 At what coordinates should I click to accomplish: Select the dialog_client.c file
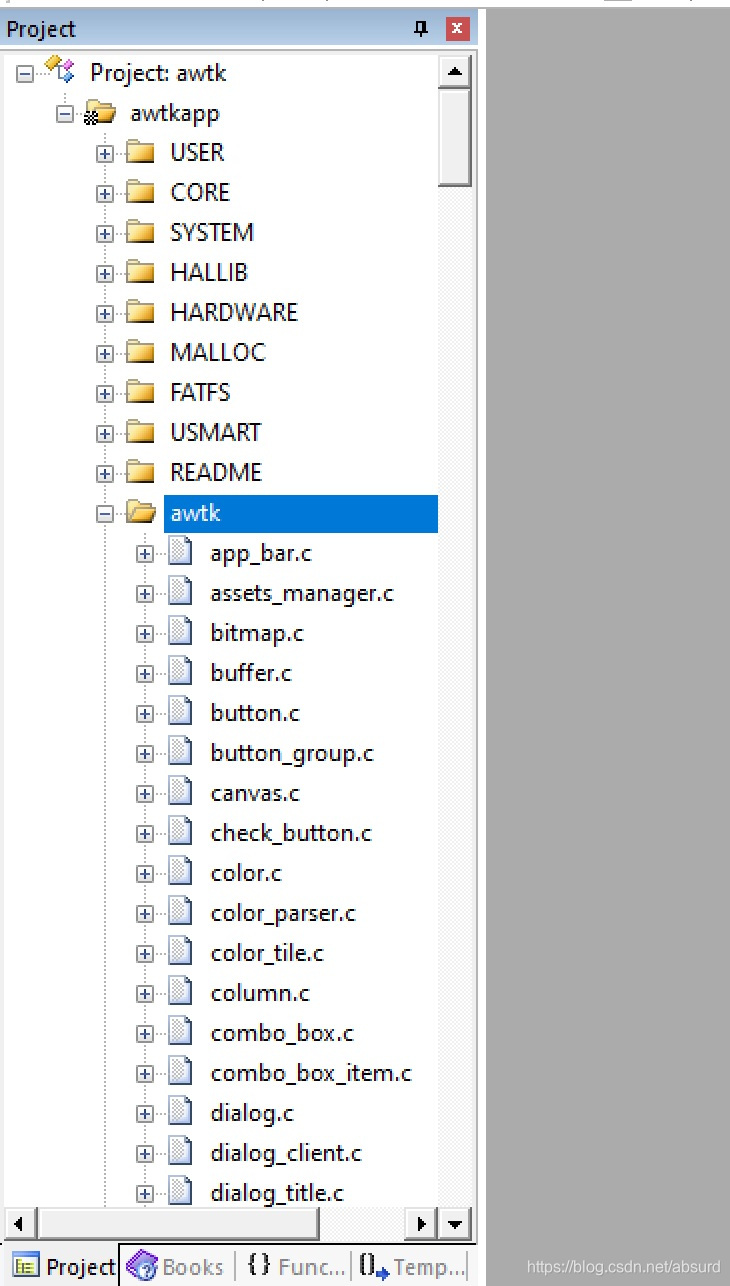pyautogui.click(x=286, y=1153)
